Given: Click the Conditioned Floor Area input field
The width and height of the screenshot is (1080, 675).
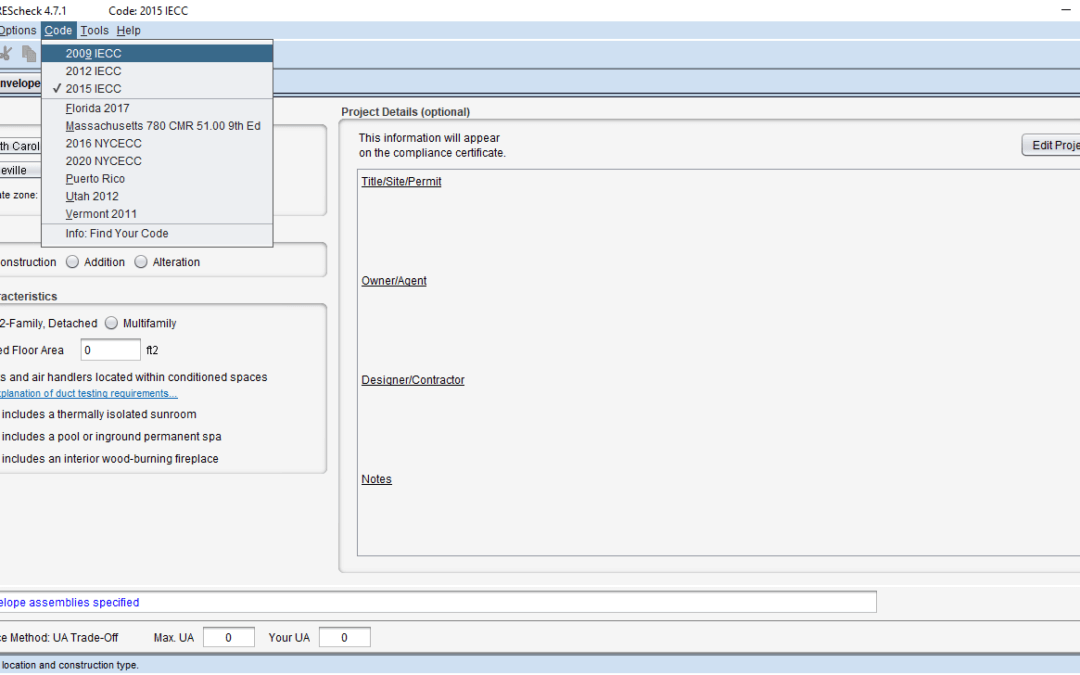Looking at the screenshot, I should [111, 350].
